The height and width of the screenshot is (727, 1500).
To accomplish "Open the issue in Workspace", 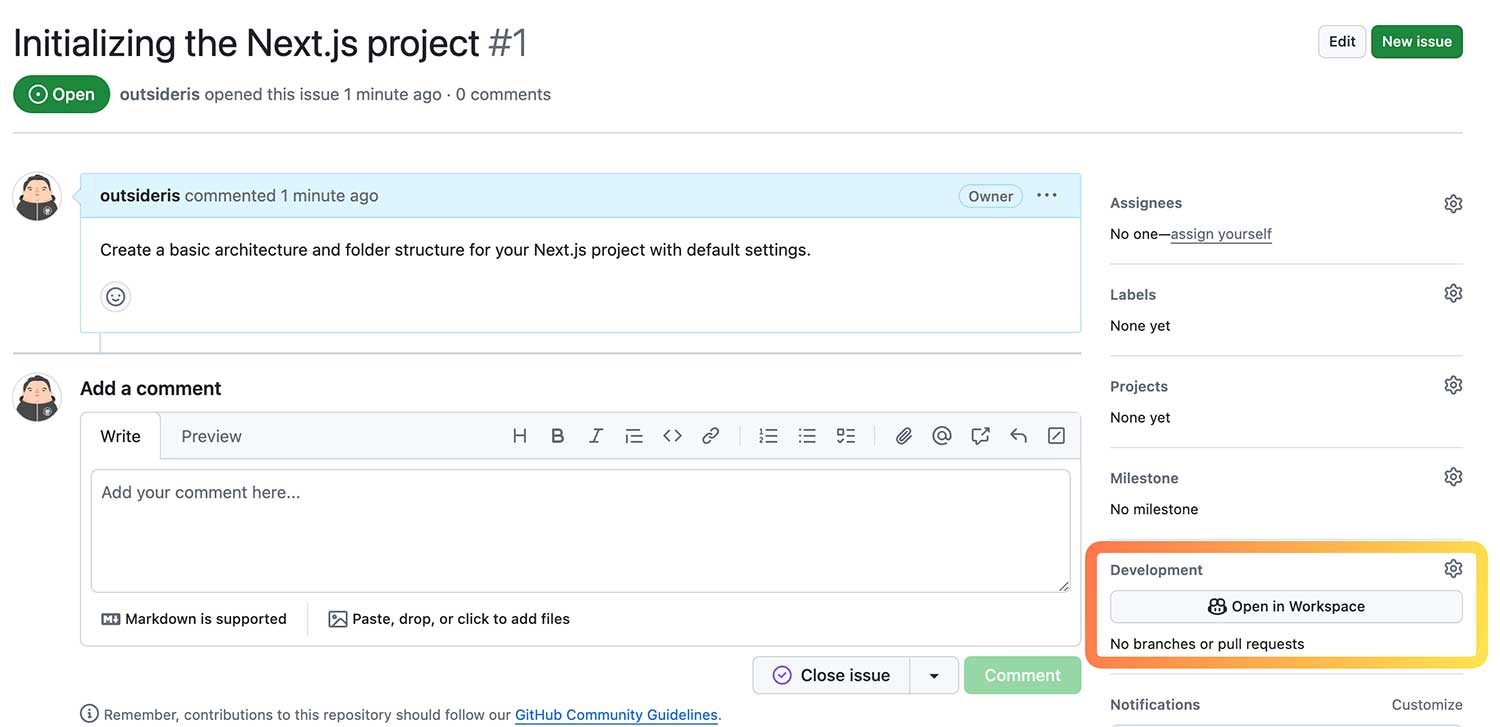I will pyautogui.click(x=1286, y=607).
